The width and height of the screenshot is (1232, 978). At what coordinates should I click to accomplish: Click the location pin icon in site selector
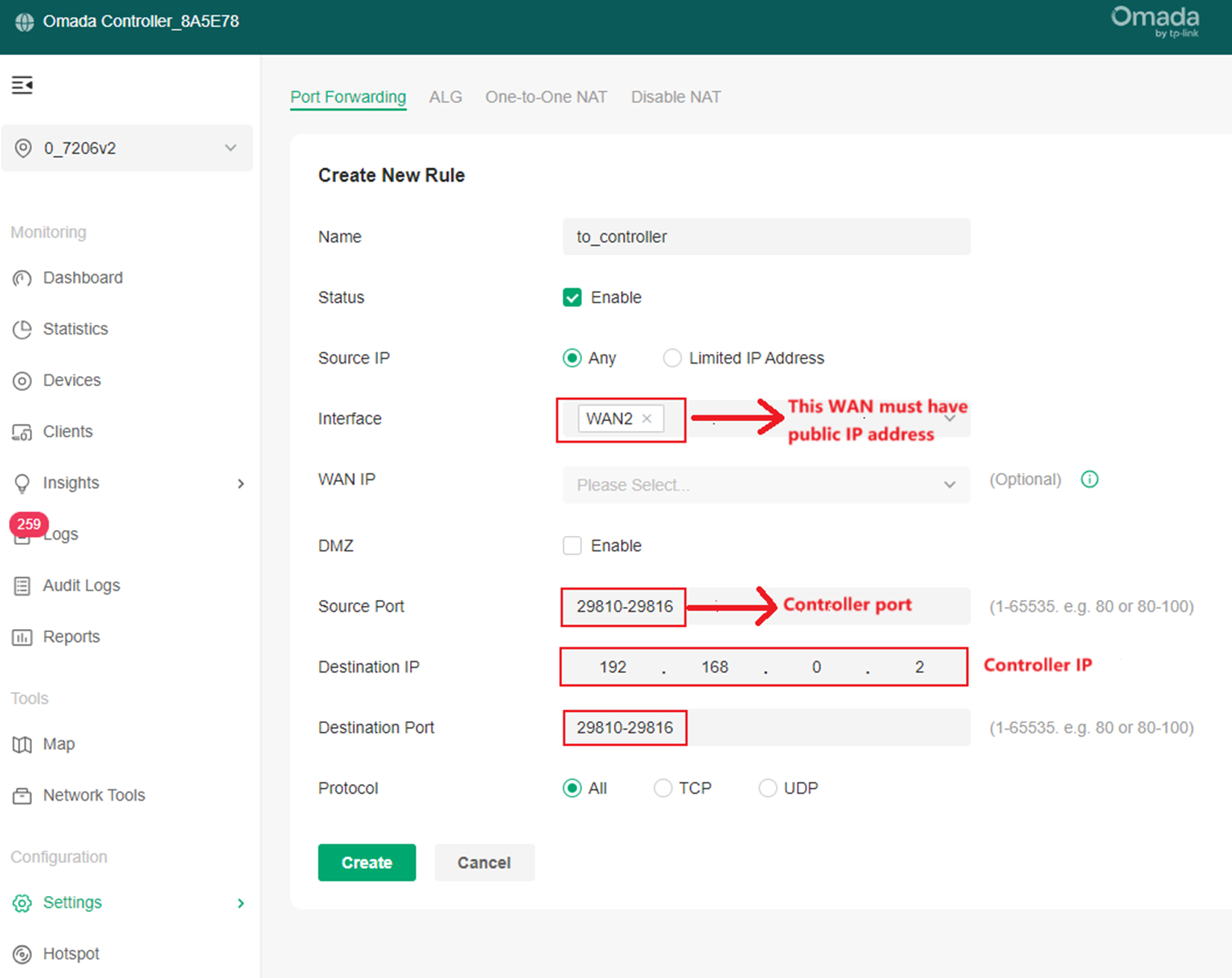24,148
